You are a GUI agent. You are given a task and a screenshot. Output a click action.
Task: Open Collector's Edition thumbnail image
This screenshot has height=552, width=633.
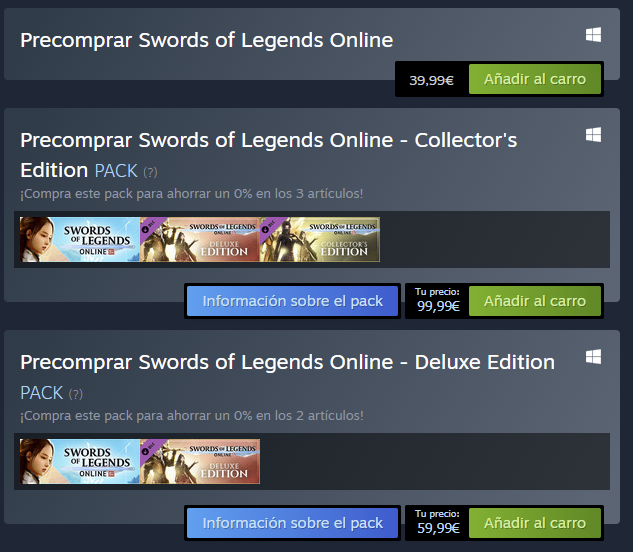point(320,240)
